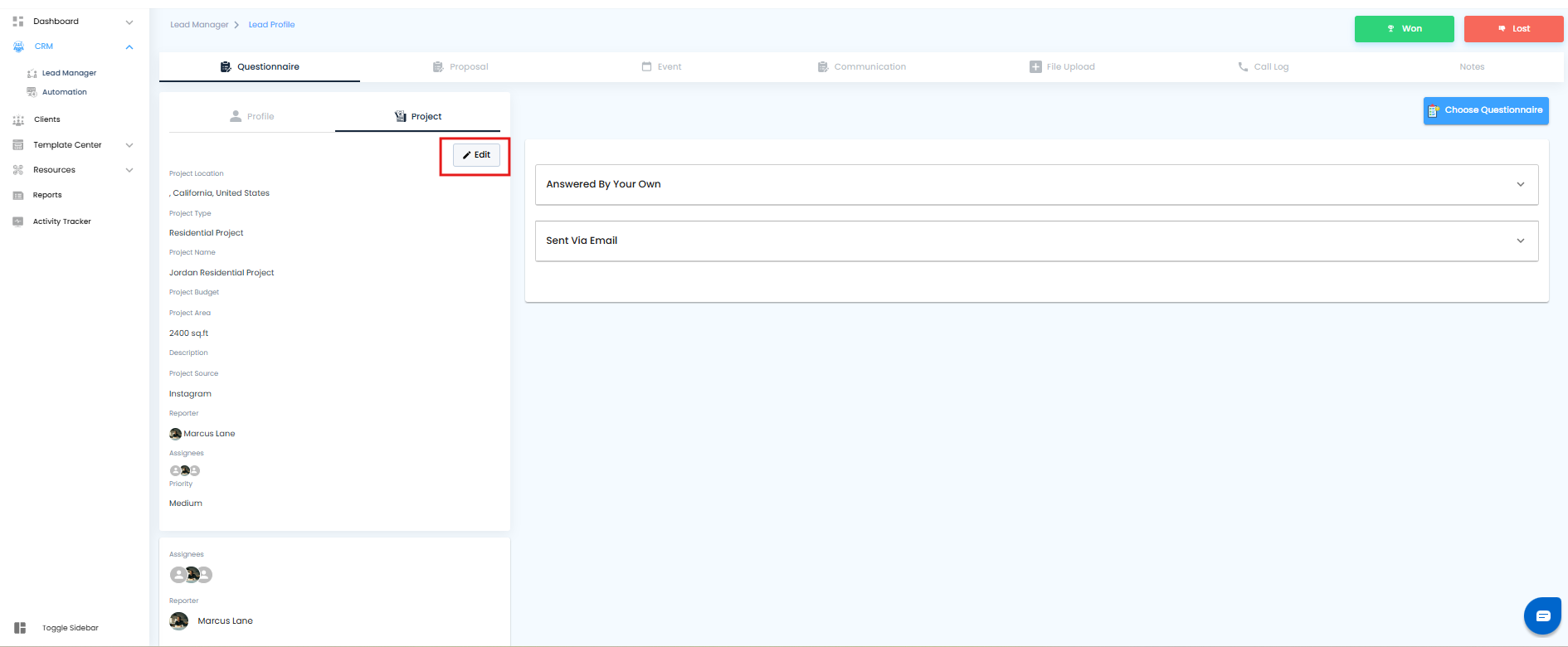Click the Choose Questionnaire form icon

1434,110
